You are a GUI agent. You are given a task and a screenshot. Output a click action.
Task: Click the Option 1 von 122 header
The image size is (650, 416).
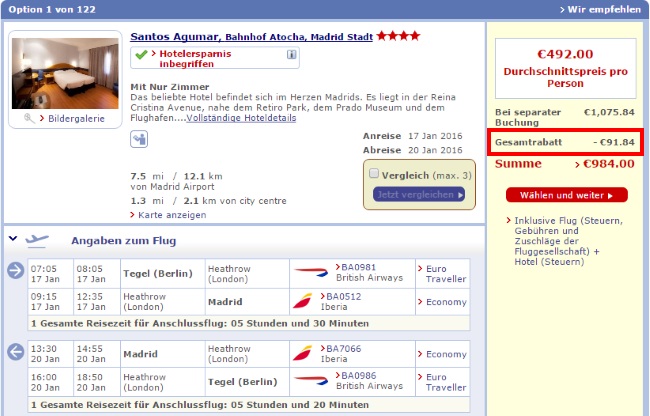click(52, 10)
